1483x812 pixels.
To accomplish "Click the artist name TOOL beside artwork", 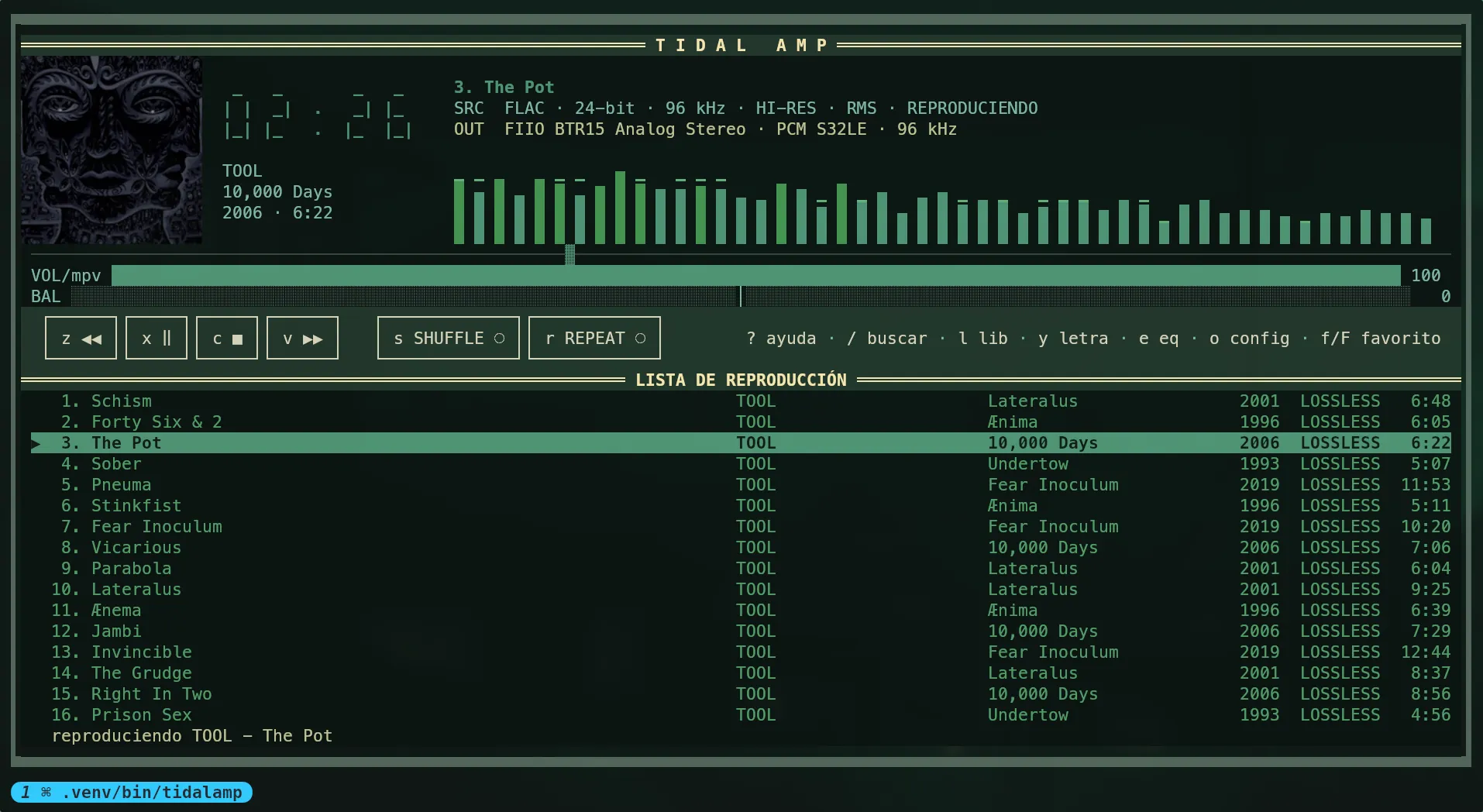I will coord(242,170).
